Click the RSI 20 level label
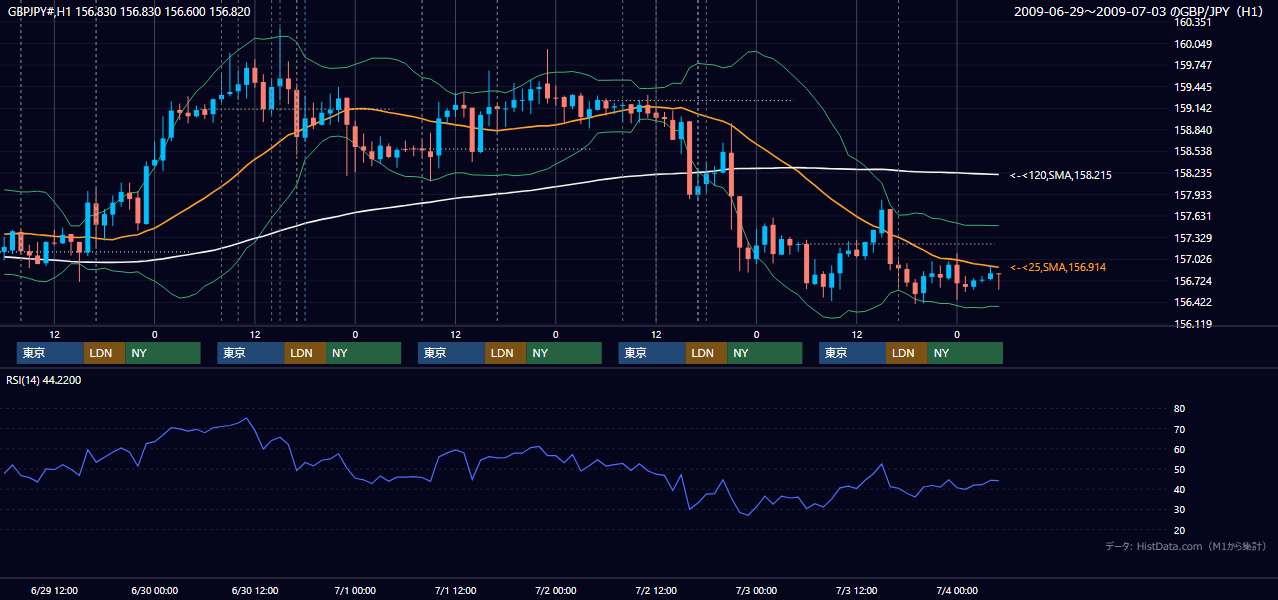The height and width of the screenshot is (600, 1278). pyautogui.click(x=1179, y=530)
